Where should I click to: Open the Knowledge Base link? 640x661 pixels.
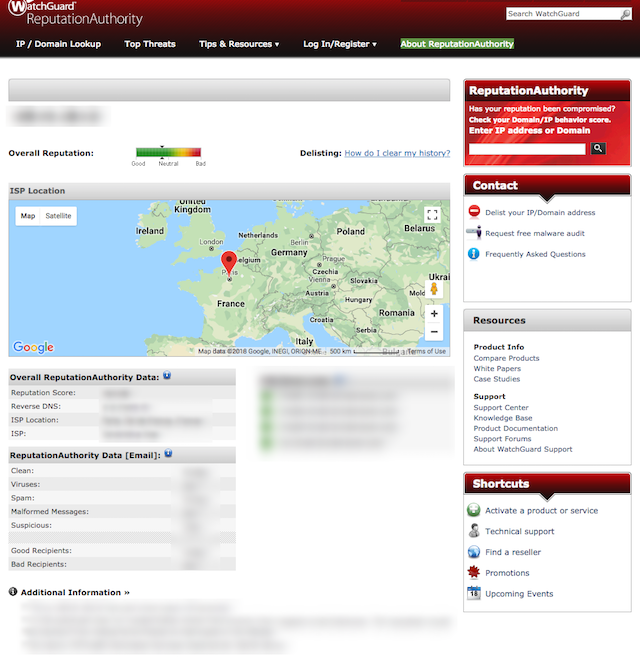(x=503, y=418)
